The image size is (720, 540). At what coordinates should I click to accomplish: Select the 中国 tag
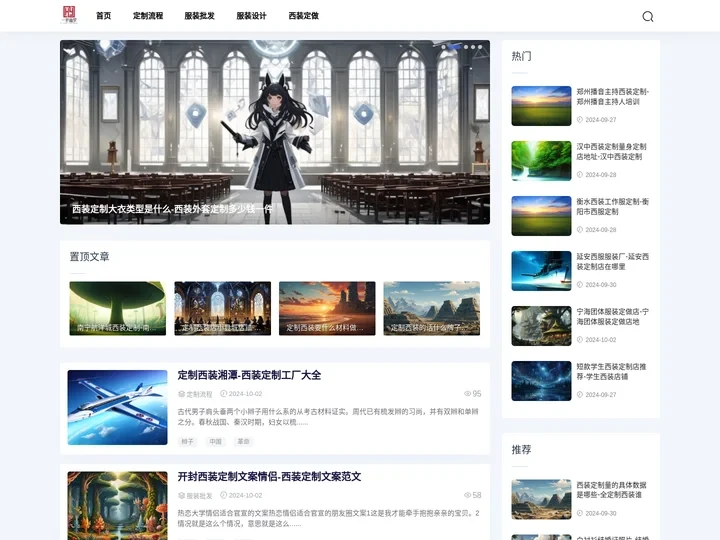[215, 441]
